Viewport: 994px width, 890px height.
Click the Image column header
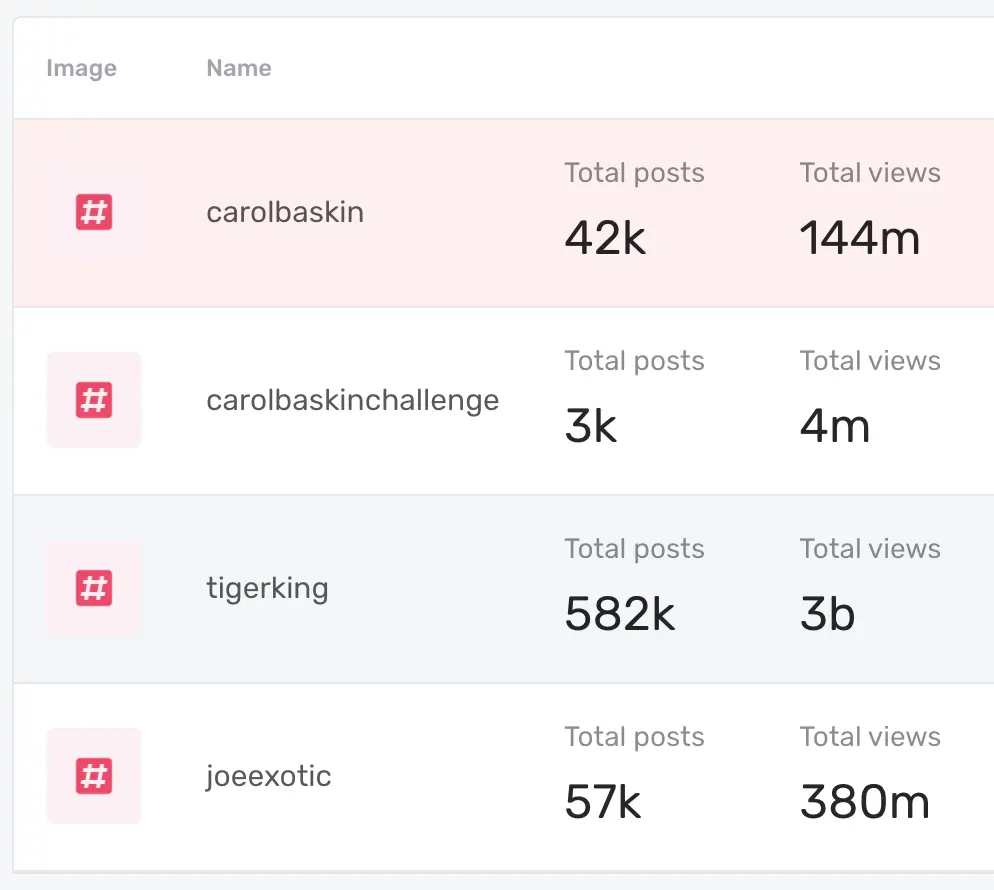(81, 68)
